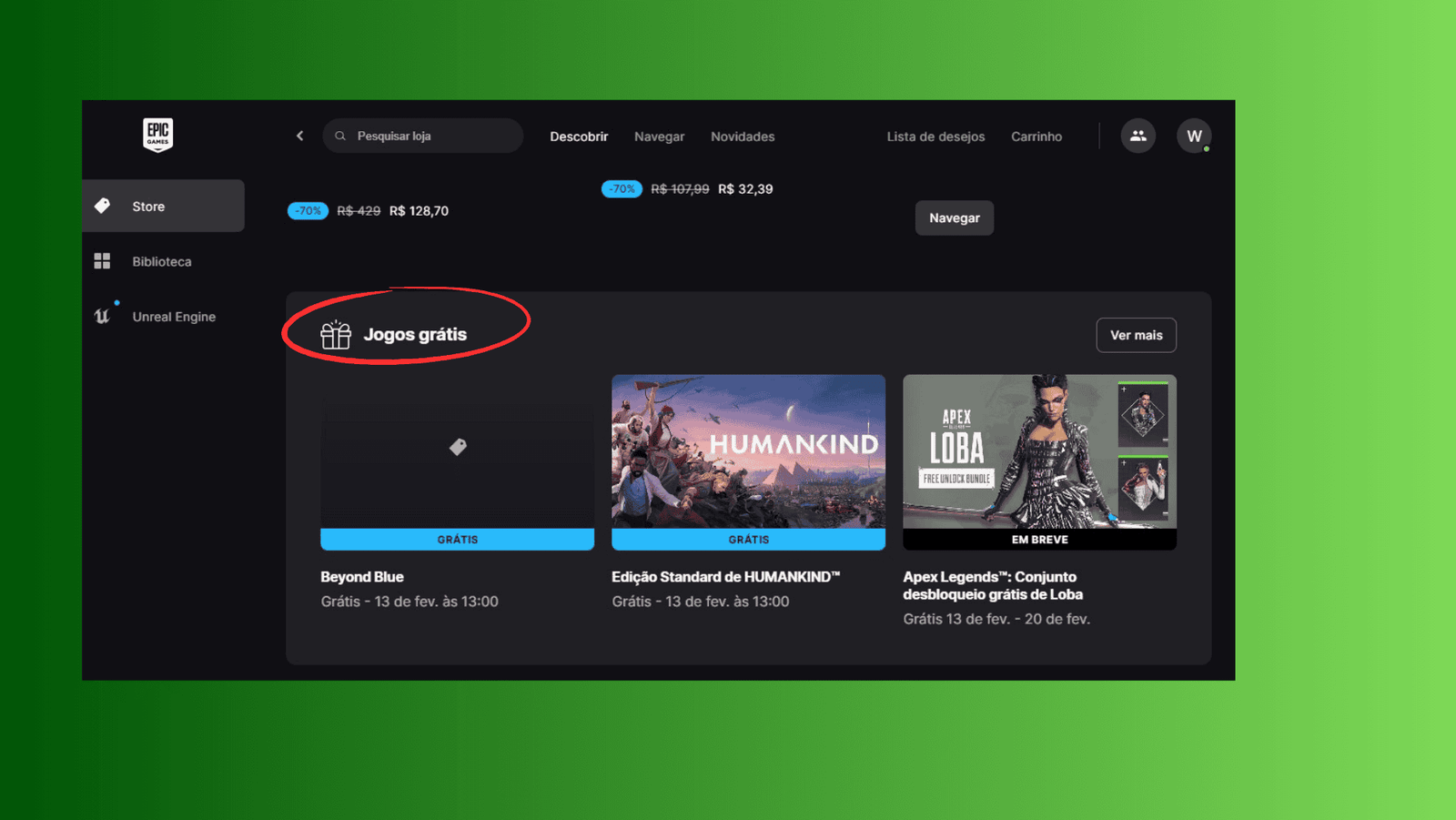Open the HUMANKIND game thumbnail

(x=748, y=451)
